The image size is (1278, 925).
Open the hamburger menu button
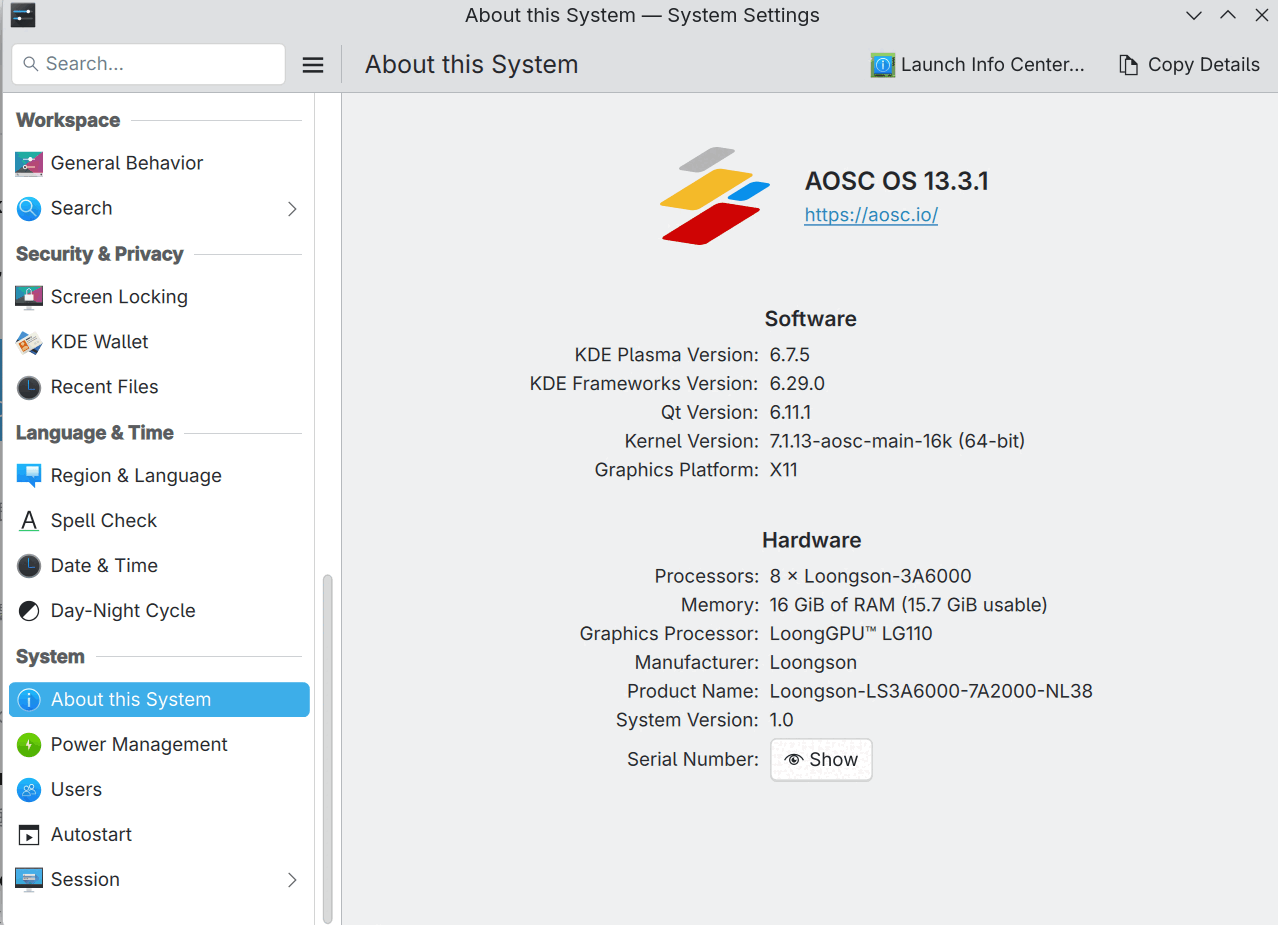313,65
